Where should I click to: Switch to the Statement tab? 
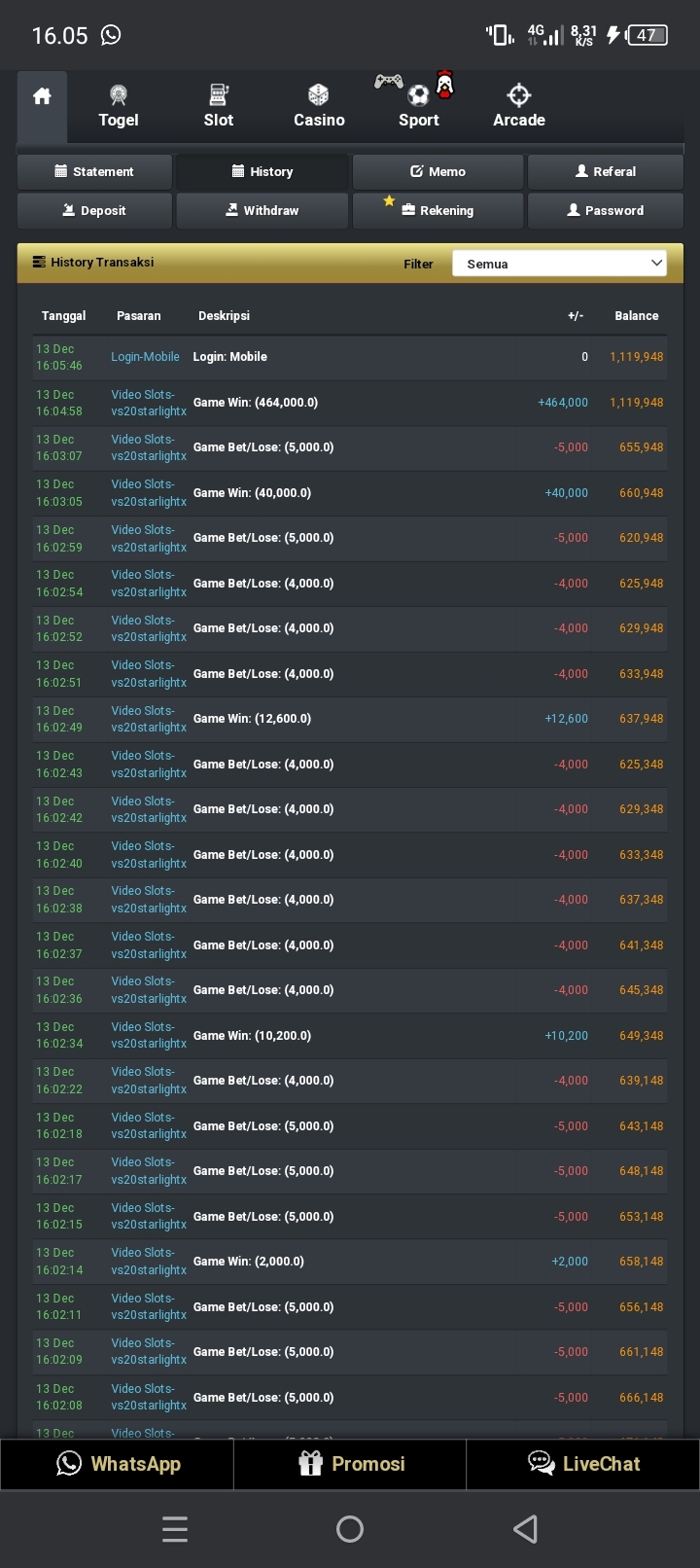tap(94, 172)
